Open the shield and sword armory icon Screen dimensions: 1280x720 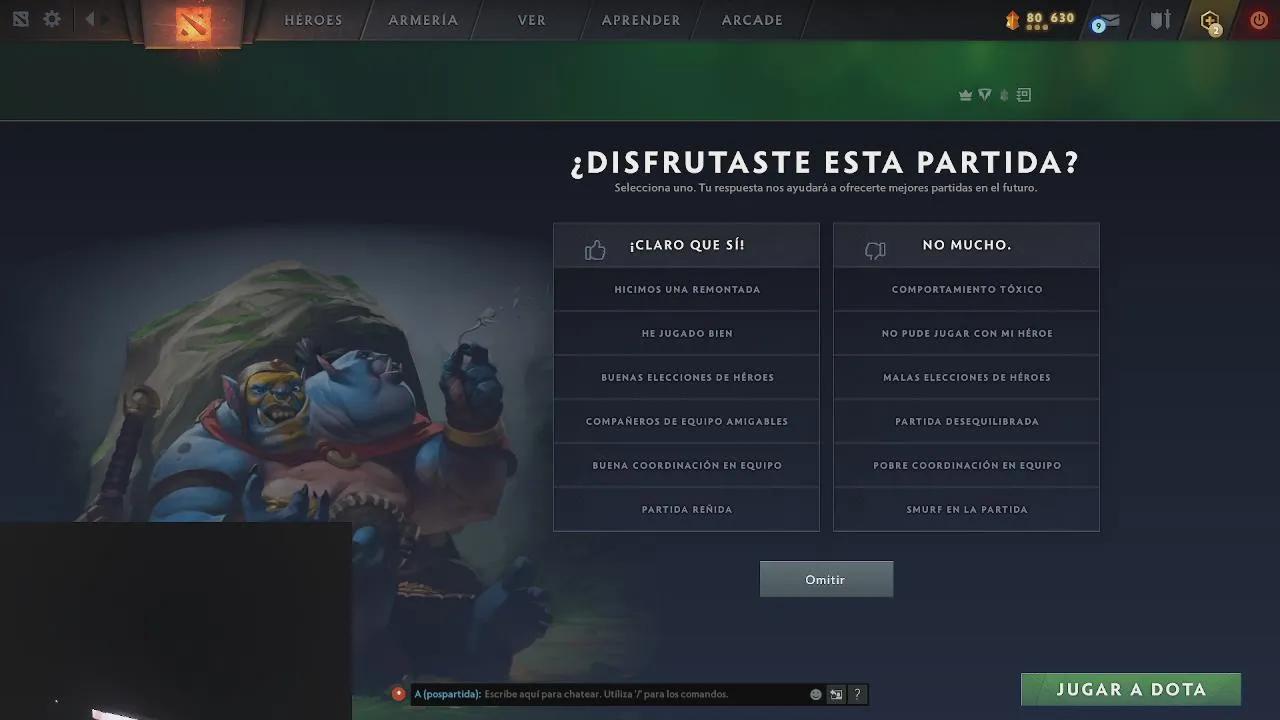[x=1160, y=19]
